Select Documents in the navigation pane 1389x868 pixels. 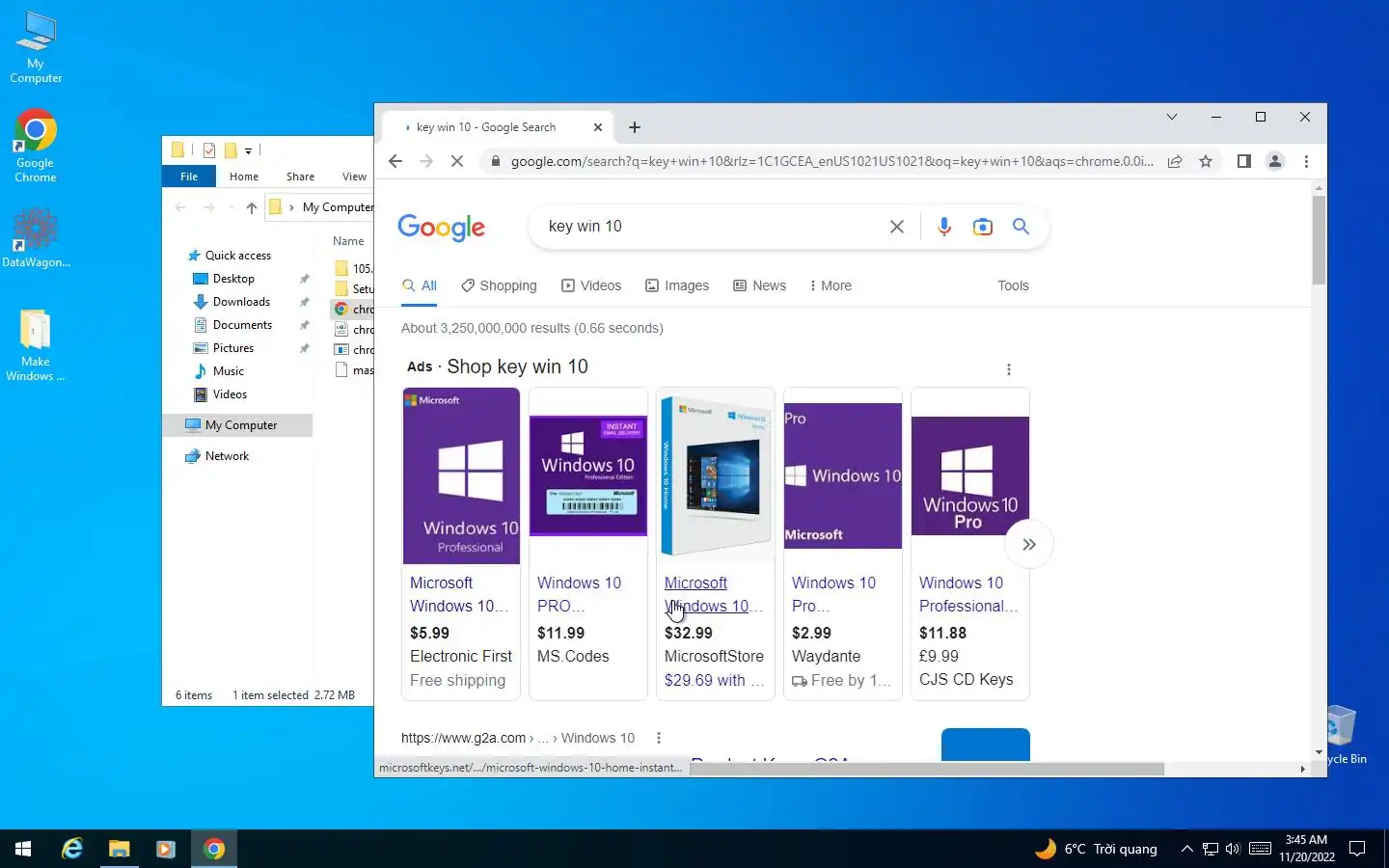click(x=242, y=325)
